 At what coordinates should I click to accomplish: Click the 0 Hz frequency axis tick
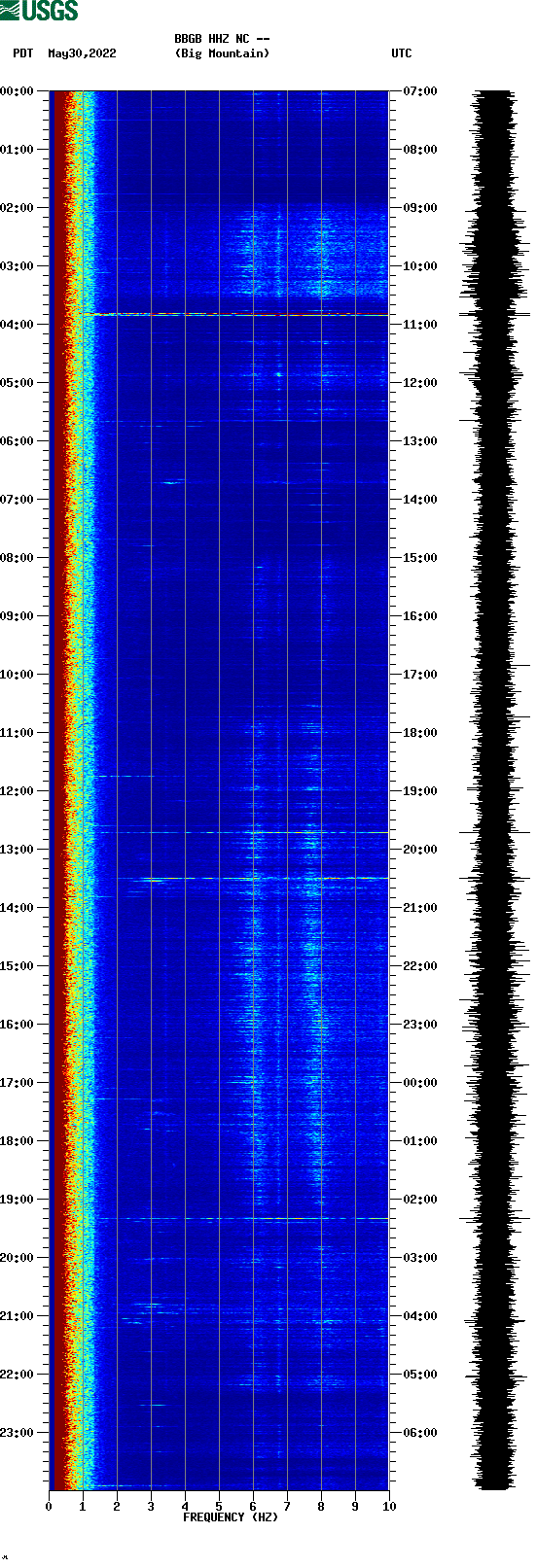pyautogui.click(x=49, y=1507)
